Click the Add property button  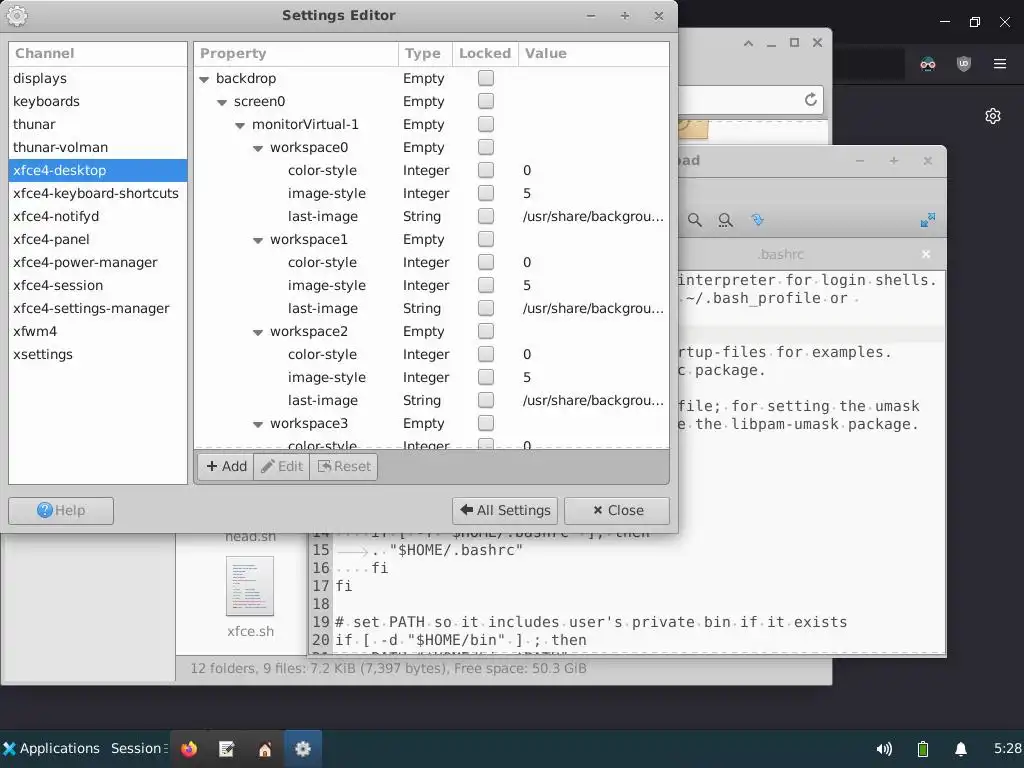click(226, 466)
